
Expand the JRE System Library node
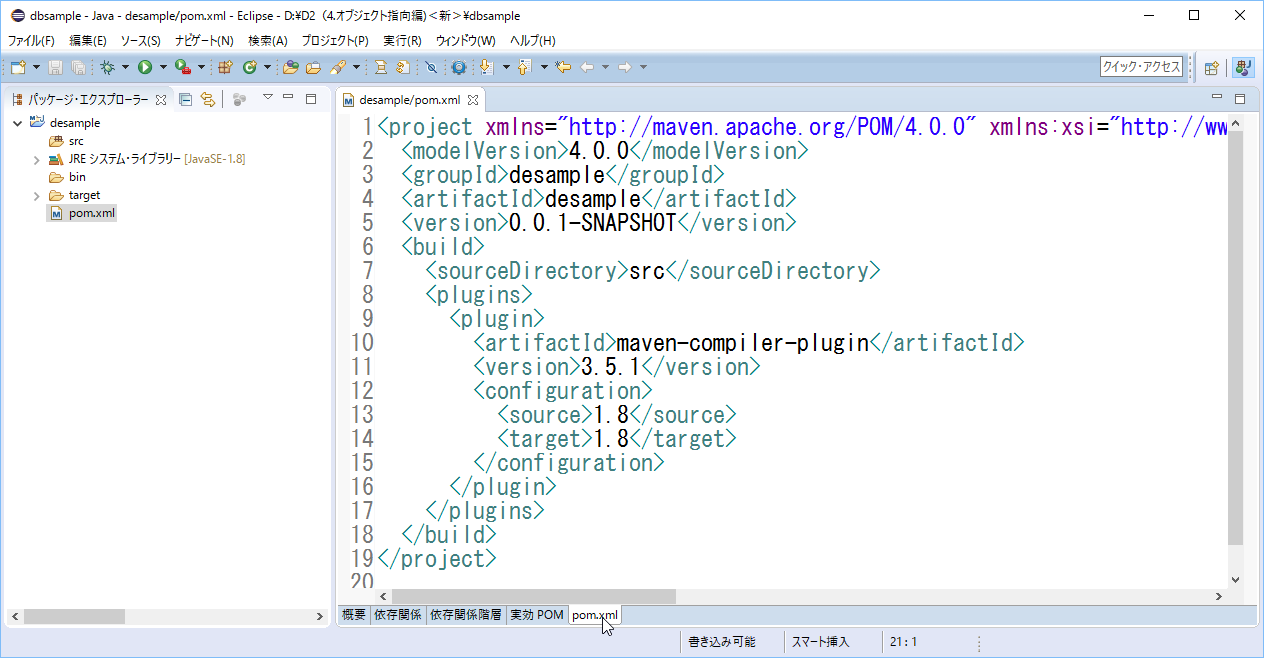37,159
